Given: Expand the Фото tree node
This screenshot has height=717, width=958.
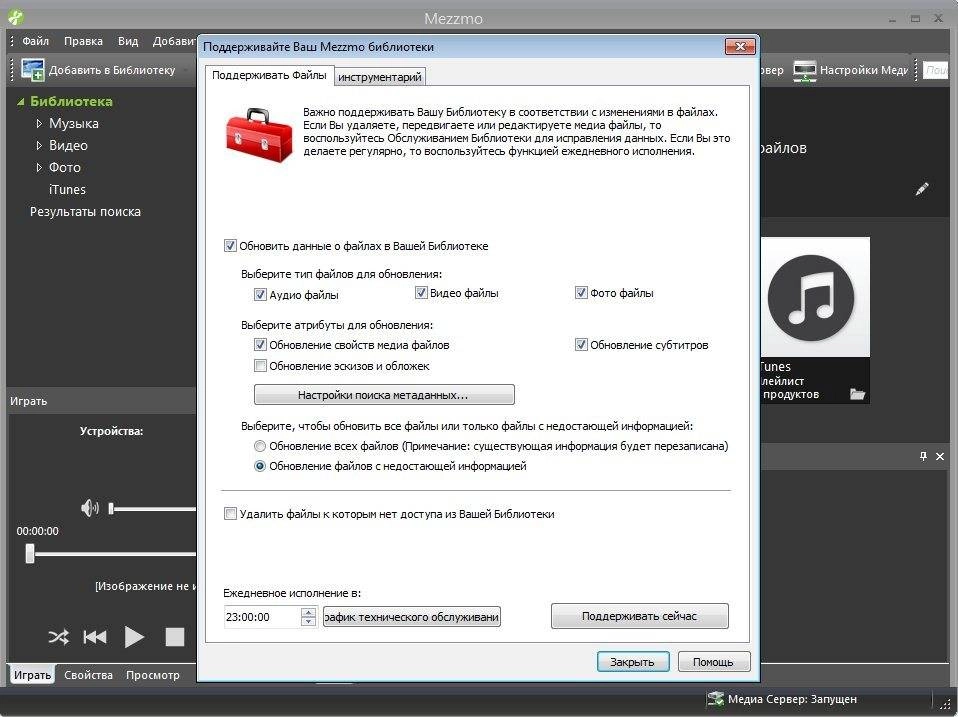Looking at the screenshot, I should tap(39, 167).
